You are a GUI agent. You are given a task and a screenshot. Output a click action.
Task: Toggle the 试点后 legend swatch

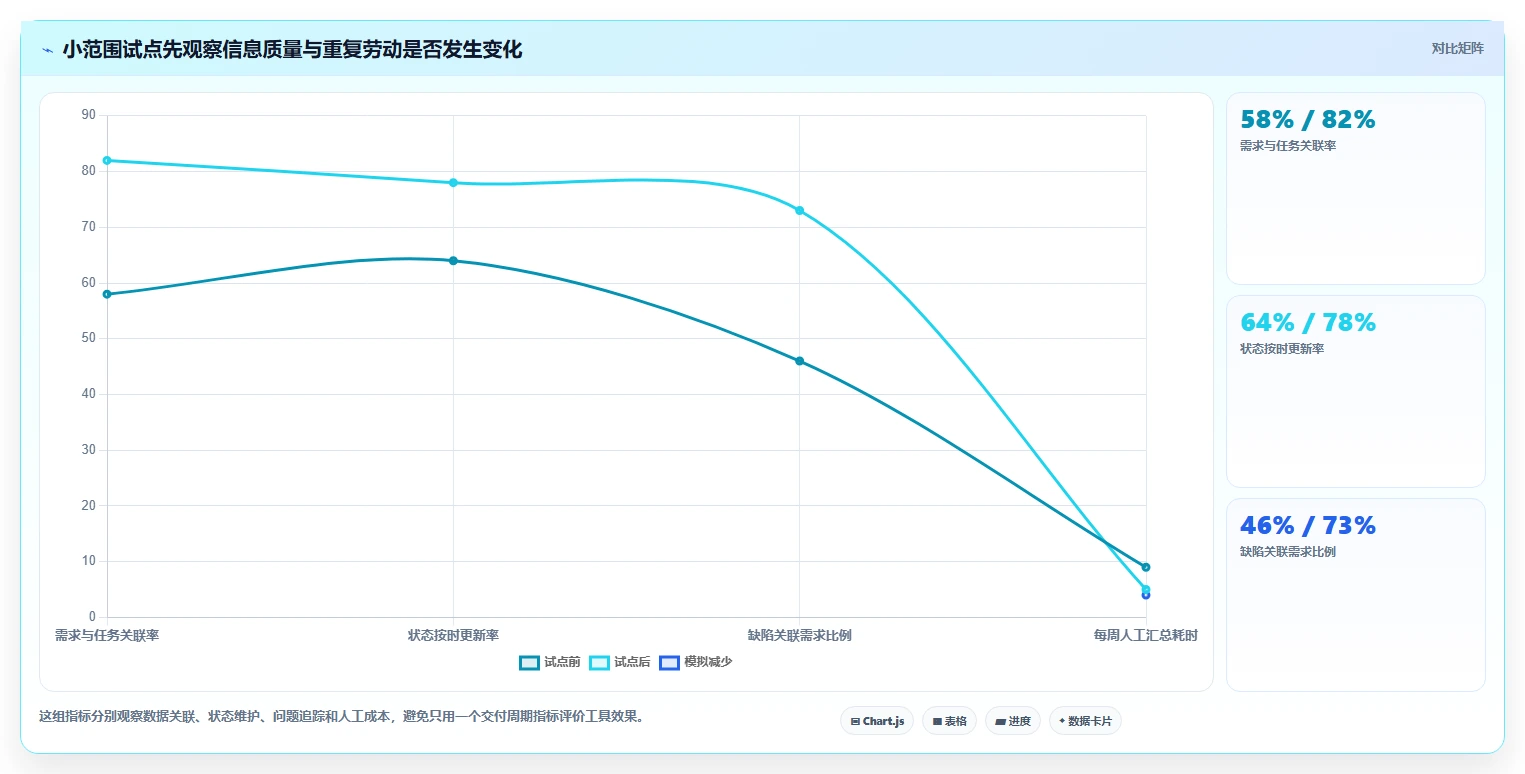click(599, 662)
